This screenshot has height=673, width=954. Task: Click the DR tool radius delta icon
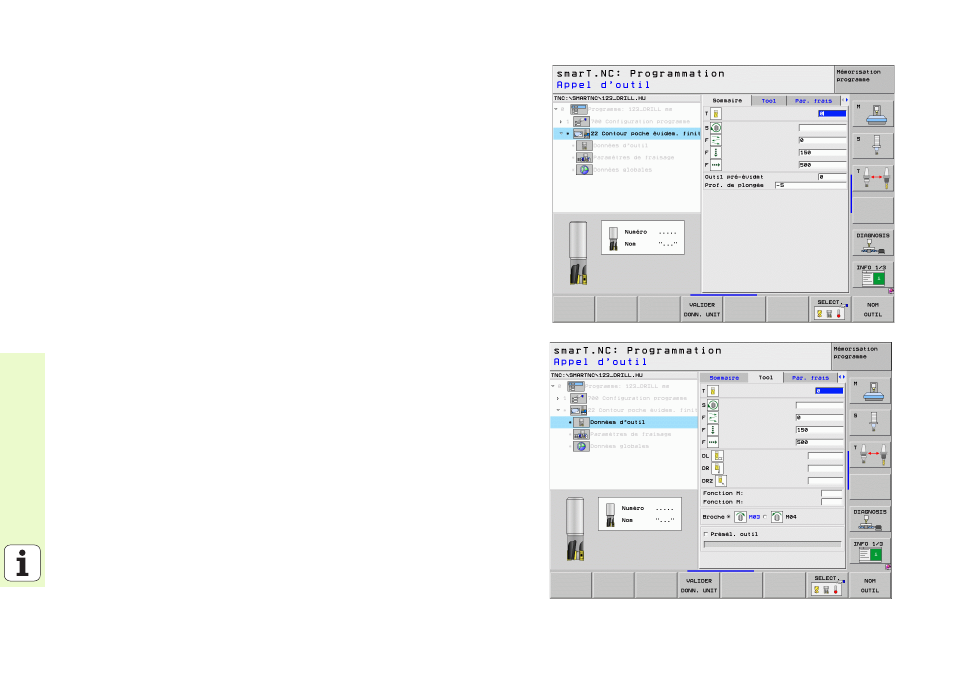point(718,468)
